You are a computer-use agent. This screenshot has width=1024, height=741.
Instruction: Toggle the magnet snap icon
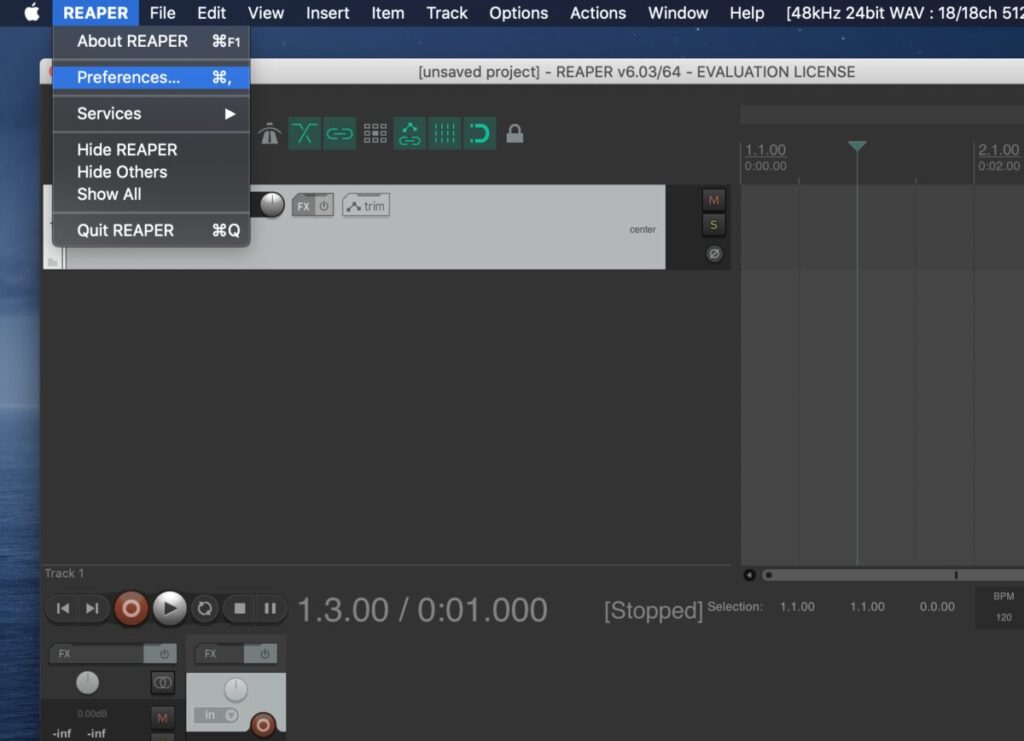click(480, 134)
